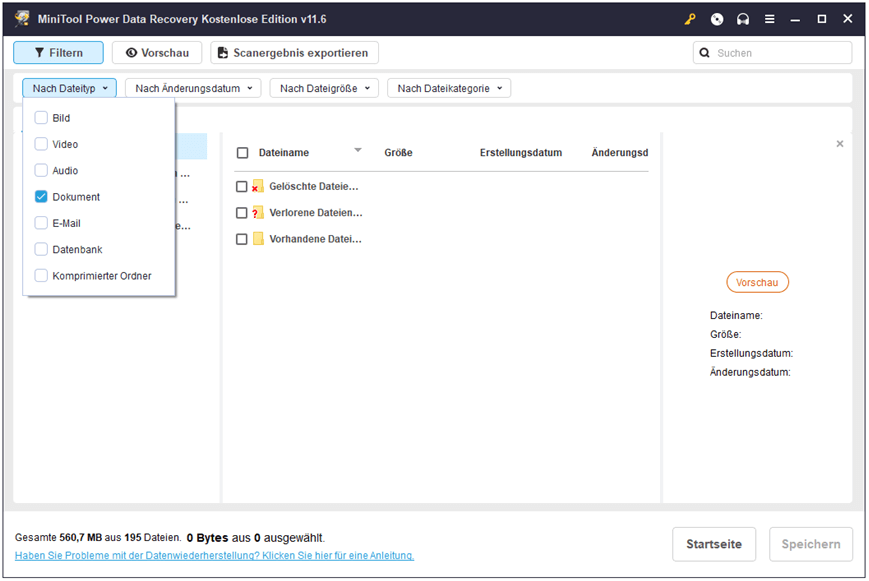Click the Dateiname sort arrow
Screen dimensions: 869x581
tap(358, 151)
